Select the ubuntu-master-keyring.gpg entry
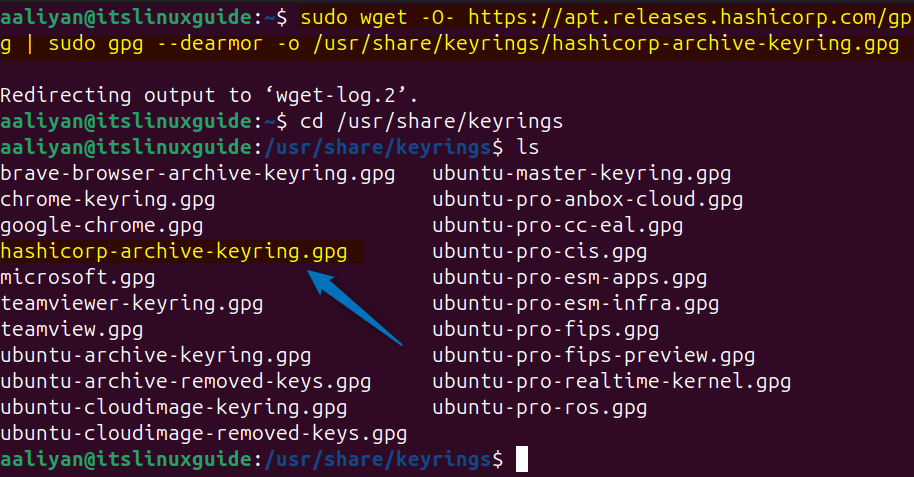Screen dimensions: 914x477 click(x=582, y=174)
